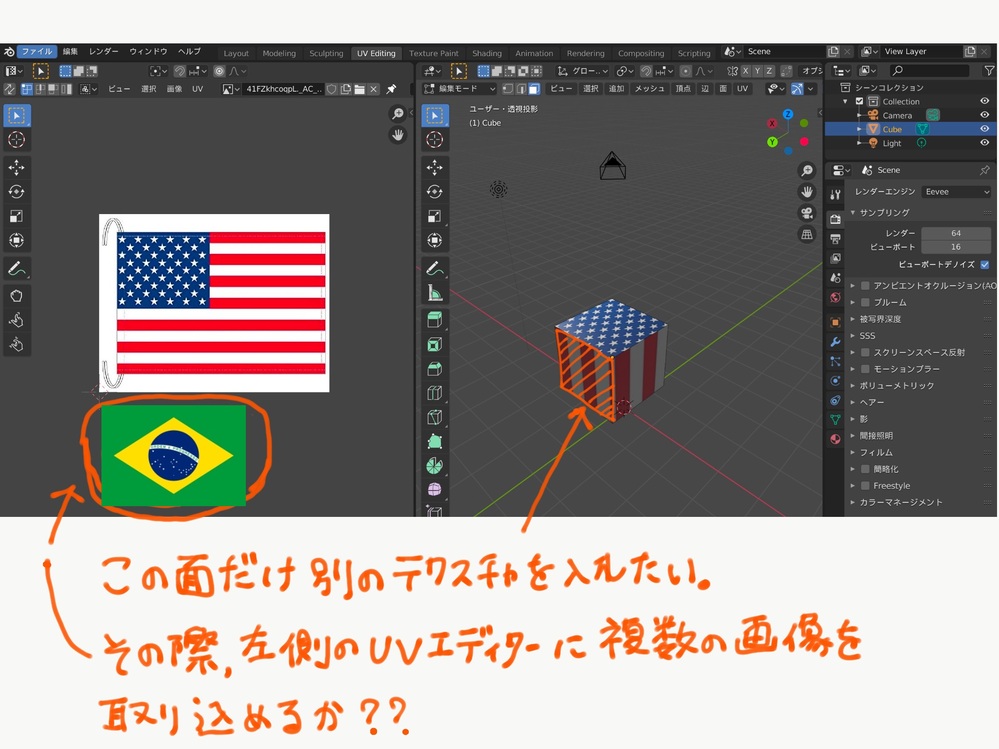The width and height of the screenshot is (999, 749).
Task: Select the Bevel tool in the 3D viewport
Action: (x=435, y=369)
